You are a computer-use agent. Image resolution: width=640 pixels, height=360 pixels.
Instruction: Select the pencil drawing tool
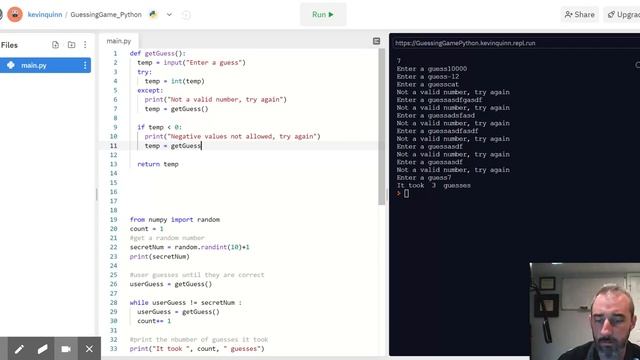coord(19,349)
